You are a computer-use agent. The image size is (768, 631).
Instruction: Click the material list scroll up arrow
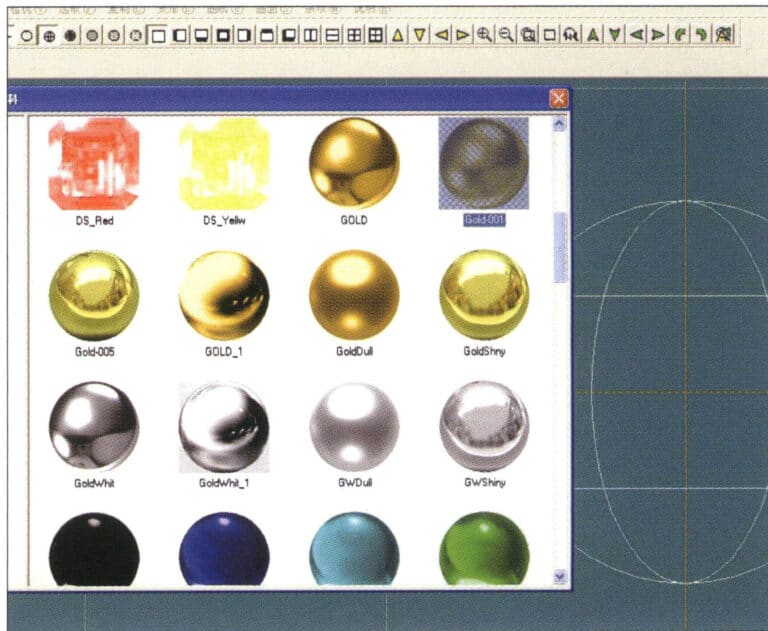point(560,124)
